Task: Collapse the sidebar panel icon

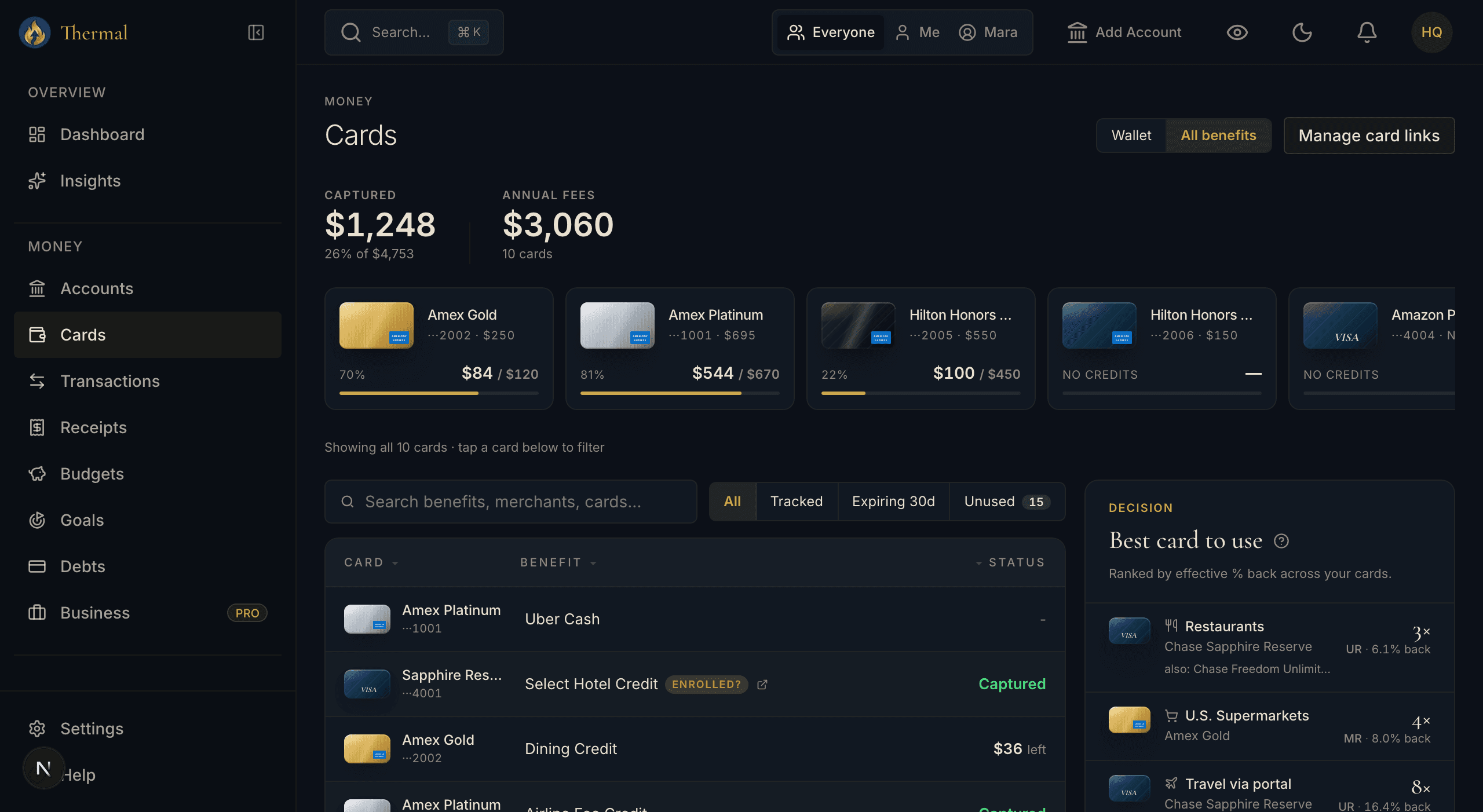Action: [255, 32]
